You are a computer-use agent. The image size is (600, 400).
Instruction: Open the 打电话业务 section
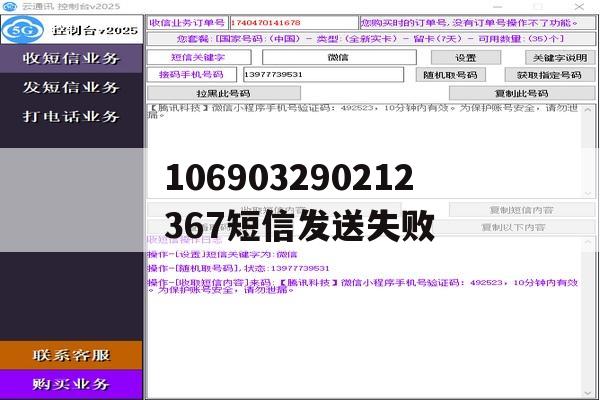[71, 116]
